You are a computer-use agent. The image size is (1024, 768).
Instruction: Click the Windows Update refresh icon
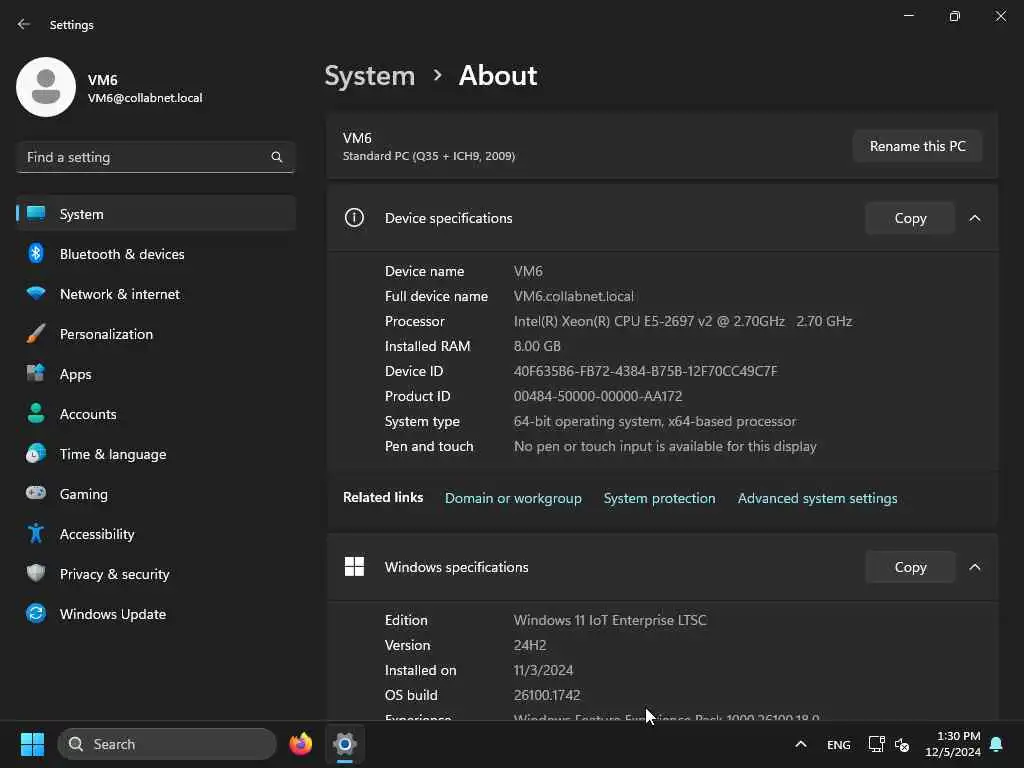click(x=36, y=613)
